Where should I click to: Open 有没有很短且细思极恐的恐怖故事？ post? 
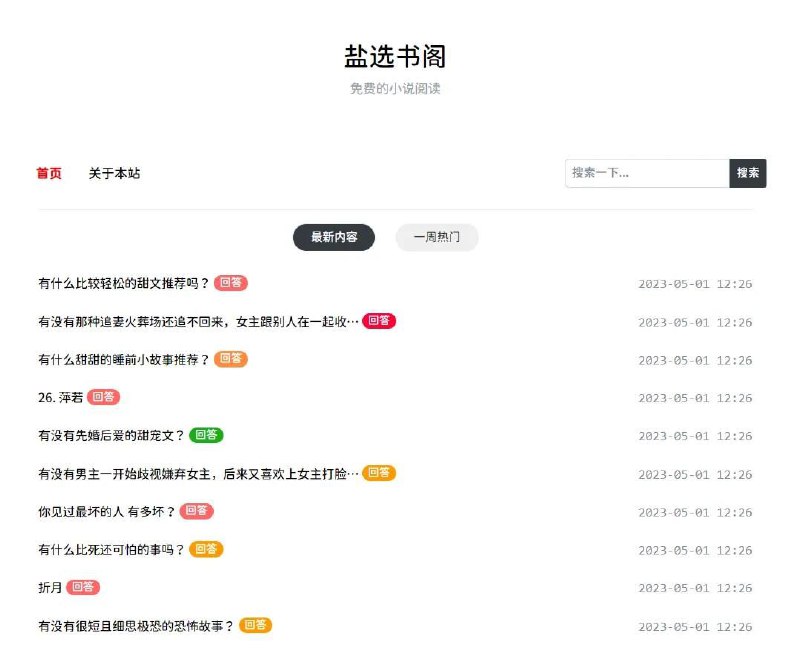coord(136,626)
